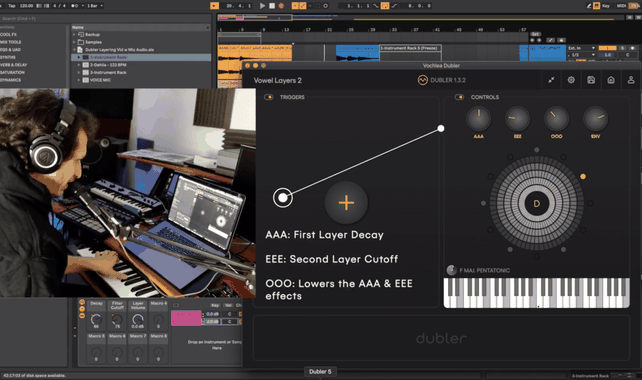
Task: Expand the Samples folder
Action: [74, 42]
